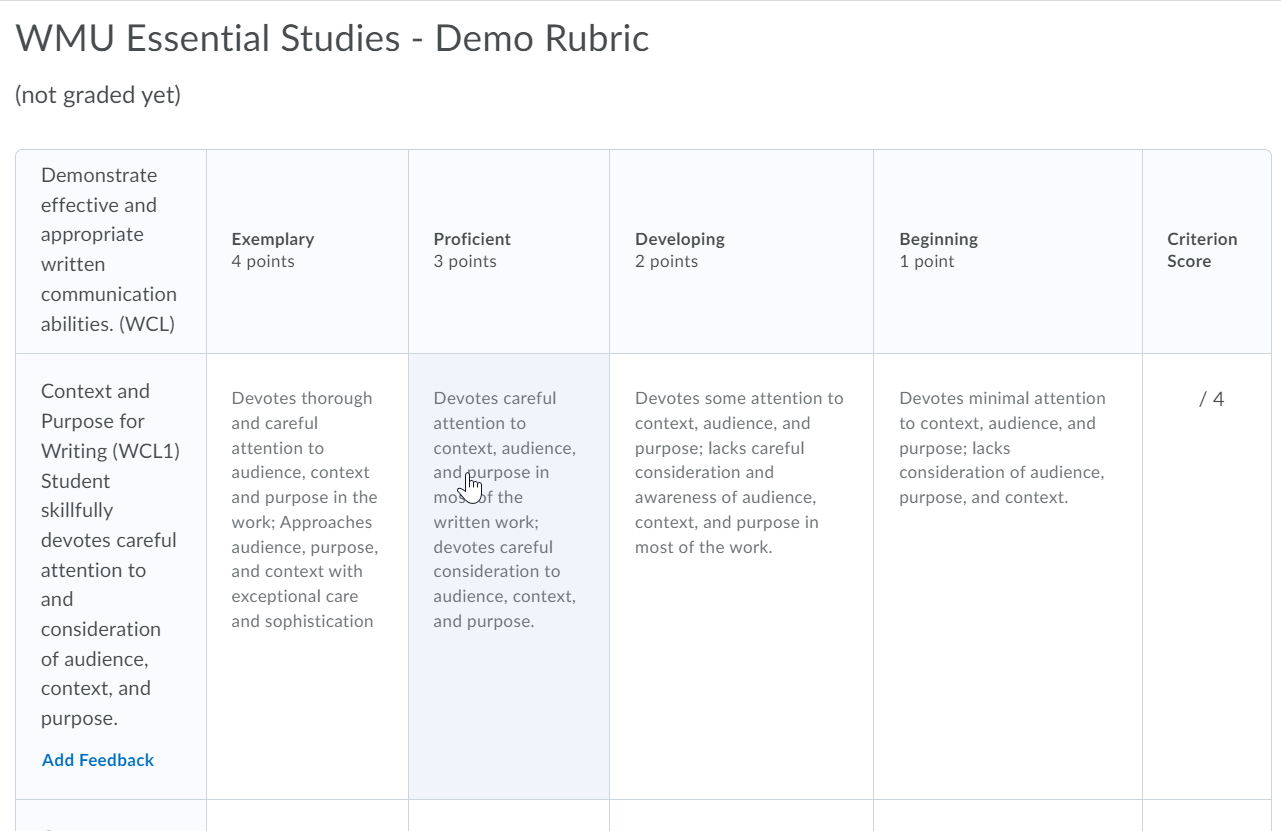Viewport: 1281px width, 831px height.
Task: Choose the Devotes minimal attention Beginning description
Action: coord(1001,447)
